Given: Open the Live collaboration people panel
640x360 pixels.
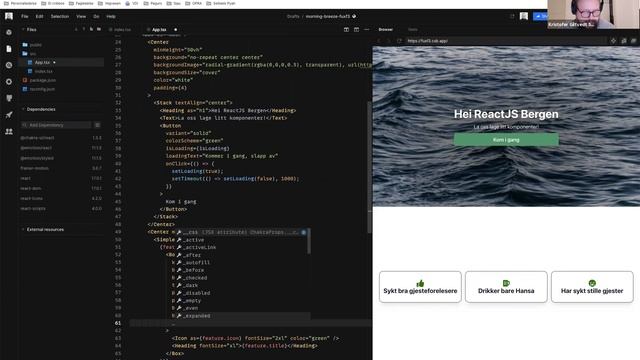Looking at the screenshot, I should [9, 131].
